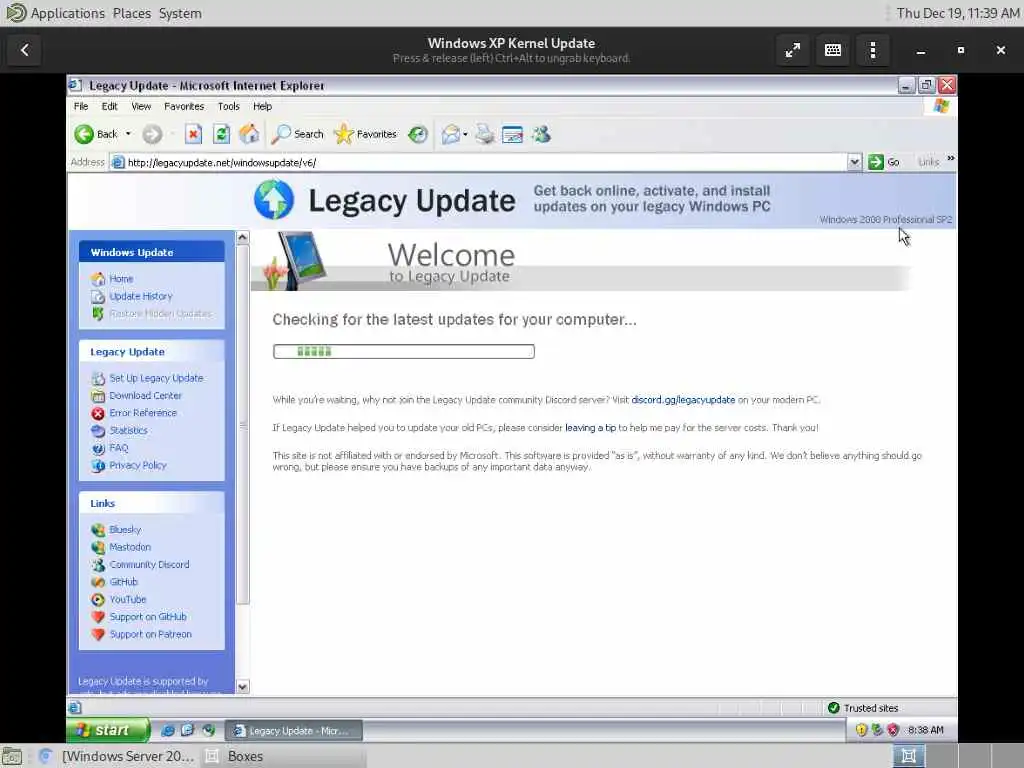Image resolution: width=1024 pixels, height=768 pixels.
Task: Open the System menu in top panel
Action: [180, 13]
